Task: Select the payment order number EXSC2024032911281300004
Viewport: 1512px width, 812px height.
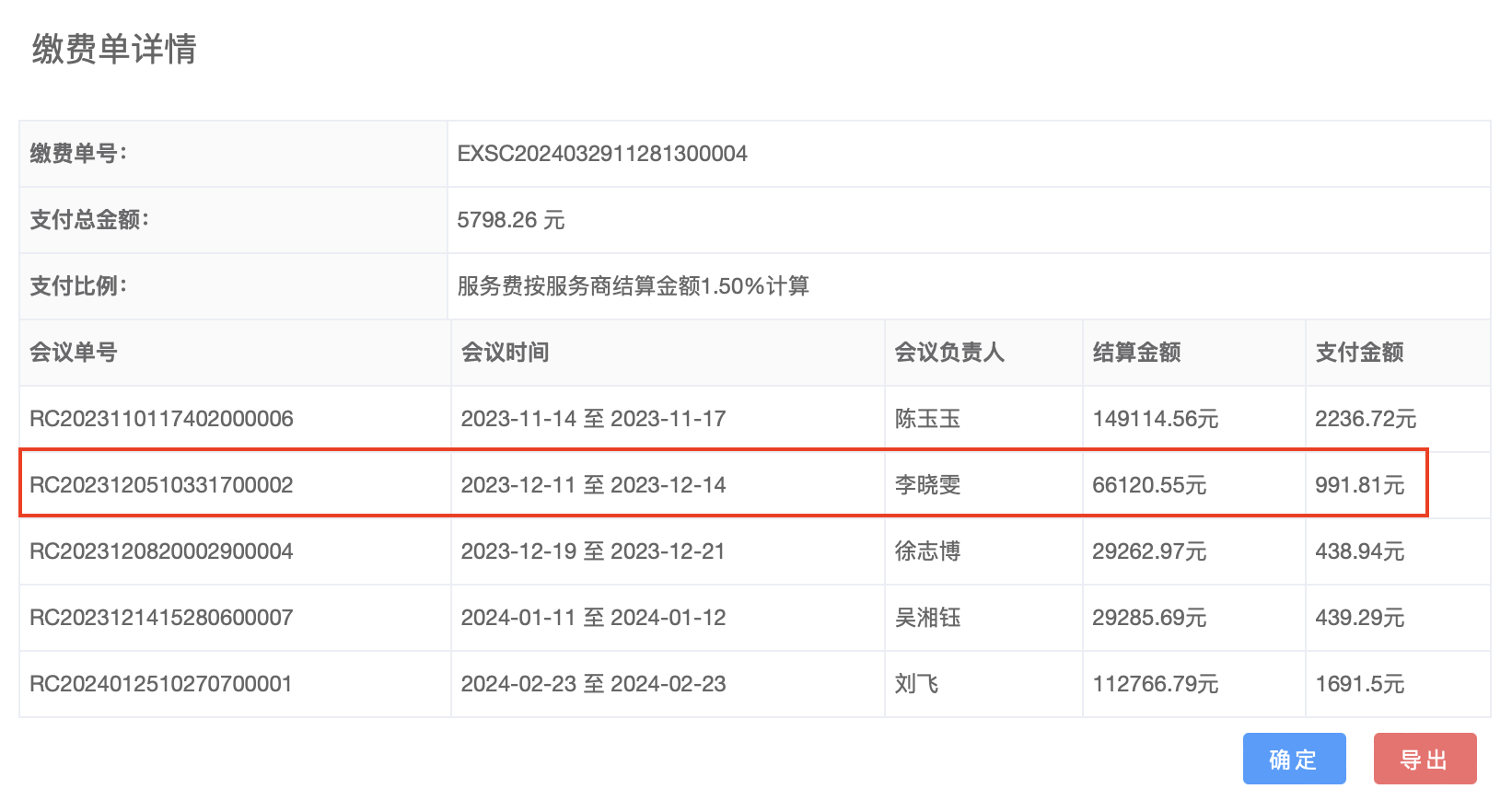Action: pos(602,154)
